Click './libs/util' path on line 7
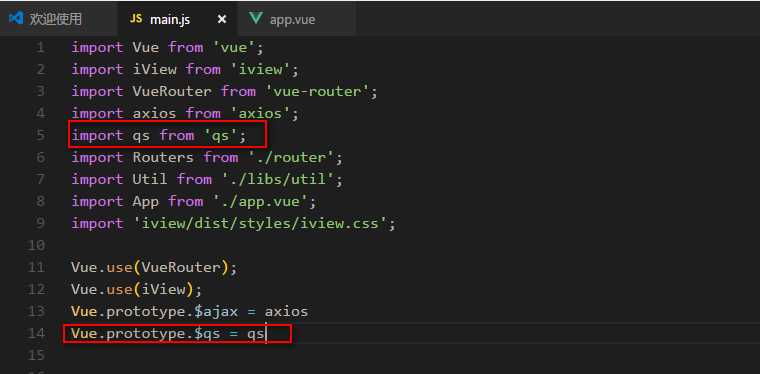Image resolution: width=760 pixels, height=374 pixels. (x=278, y=179)
